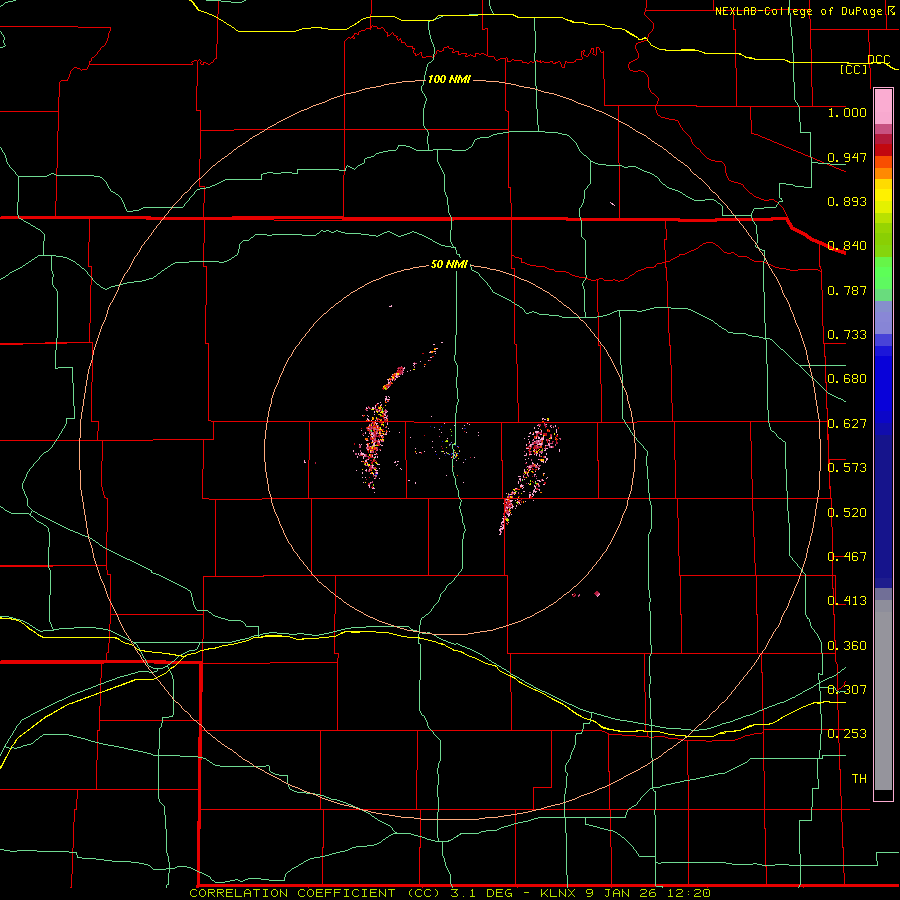Click the 0.360 legend value

pyautogui.click(x=847, y=646)
